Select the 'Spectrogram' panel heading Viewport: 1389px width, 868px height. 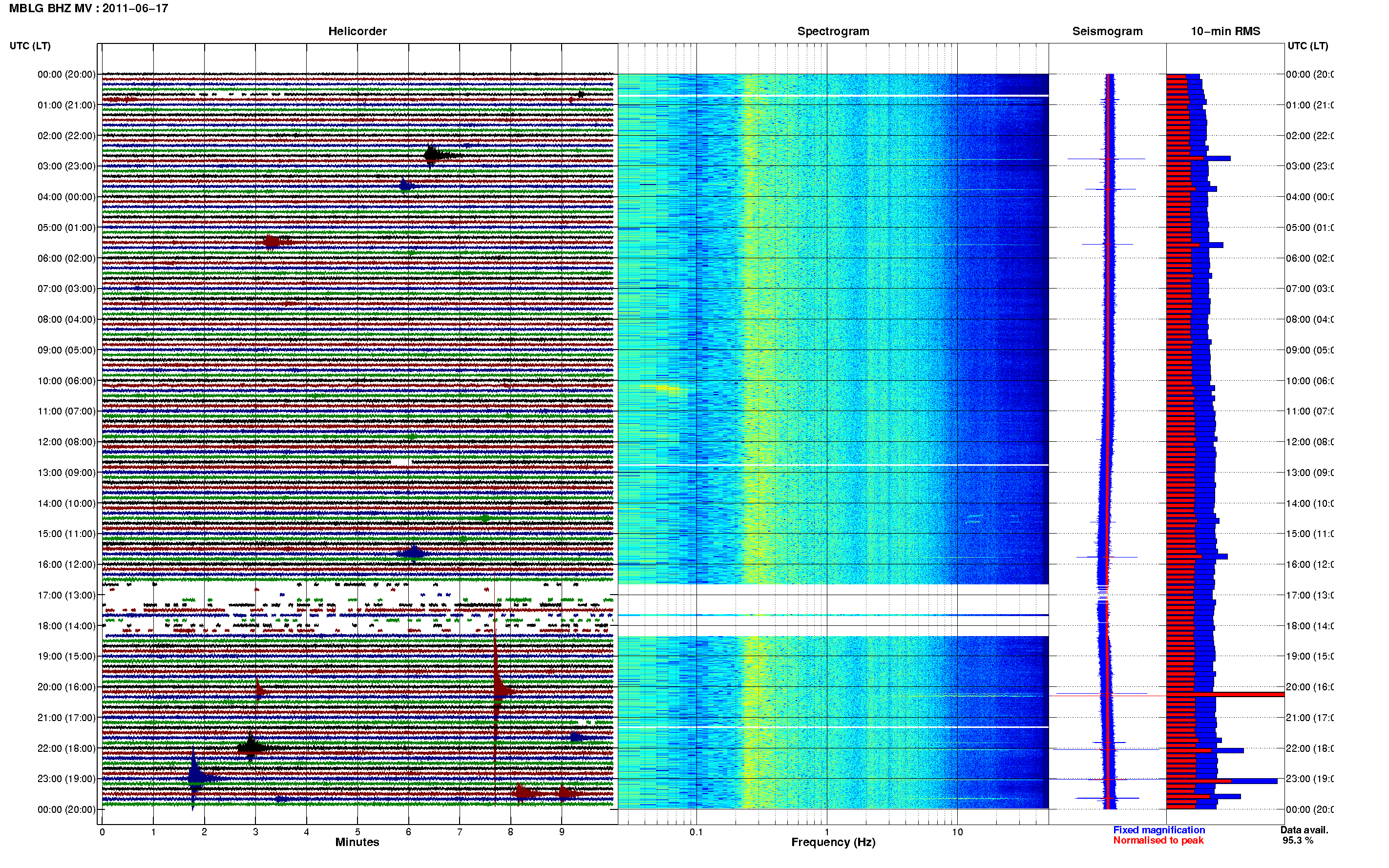click(x=833, y=31)
